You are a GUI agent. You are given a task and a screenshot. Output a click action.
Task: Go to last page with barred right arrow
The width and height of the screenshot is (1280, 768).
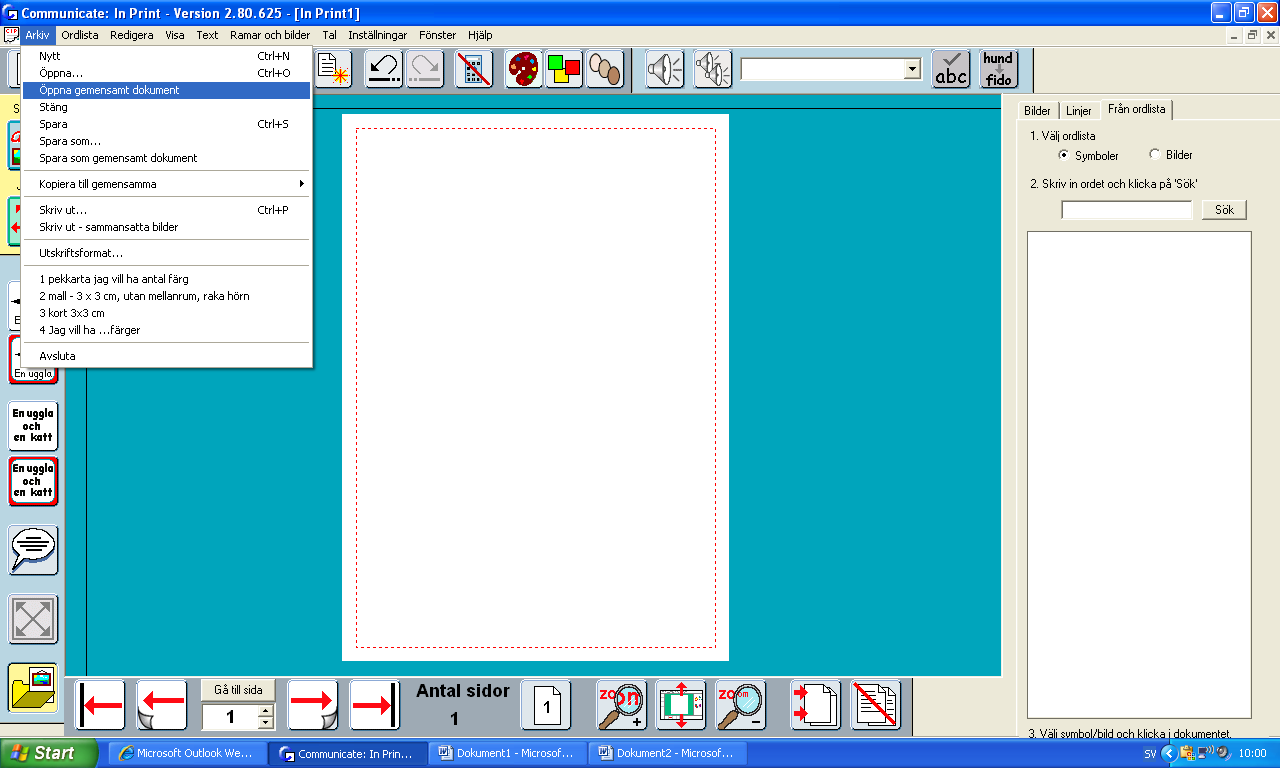coord(375,705)
